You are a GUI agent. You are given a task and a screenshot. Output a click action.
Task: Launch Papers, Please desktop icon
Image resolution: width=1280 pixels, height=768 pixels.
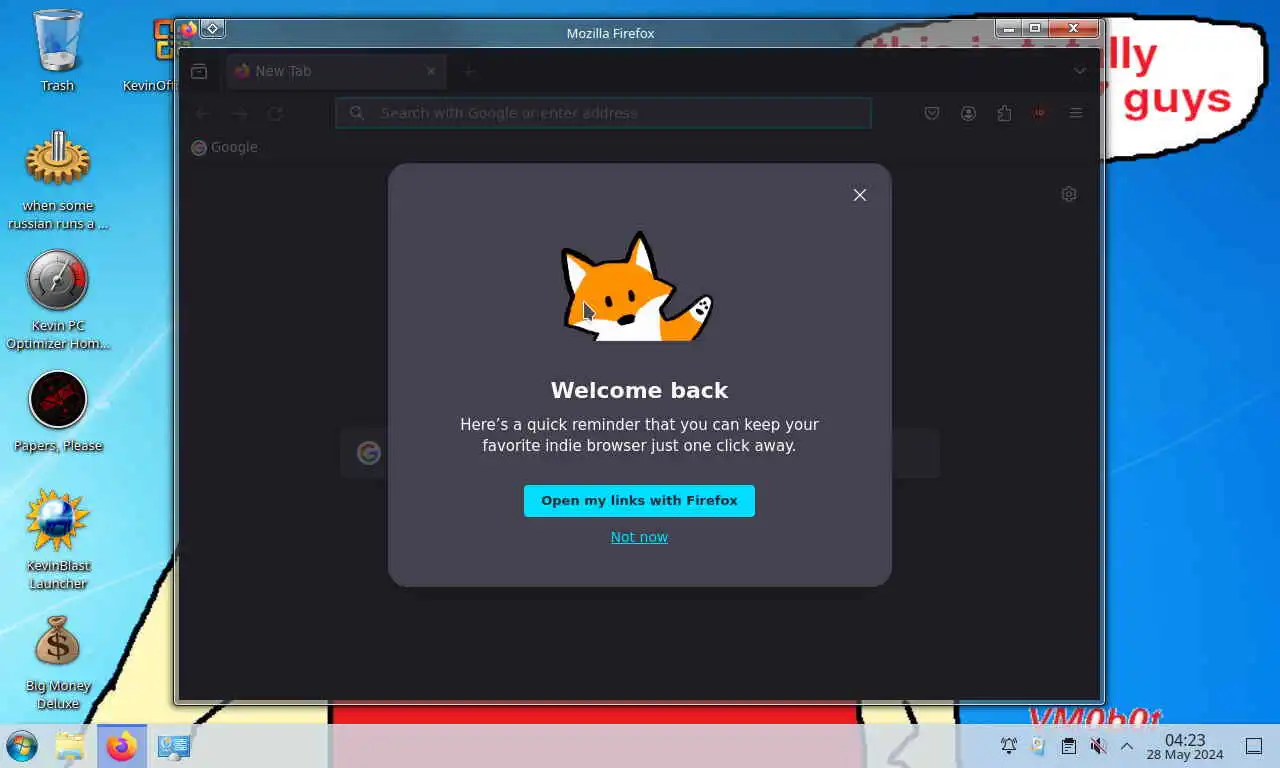click(58, 412)
